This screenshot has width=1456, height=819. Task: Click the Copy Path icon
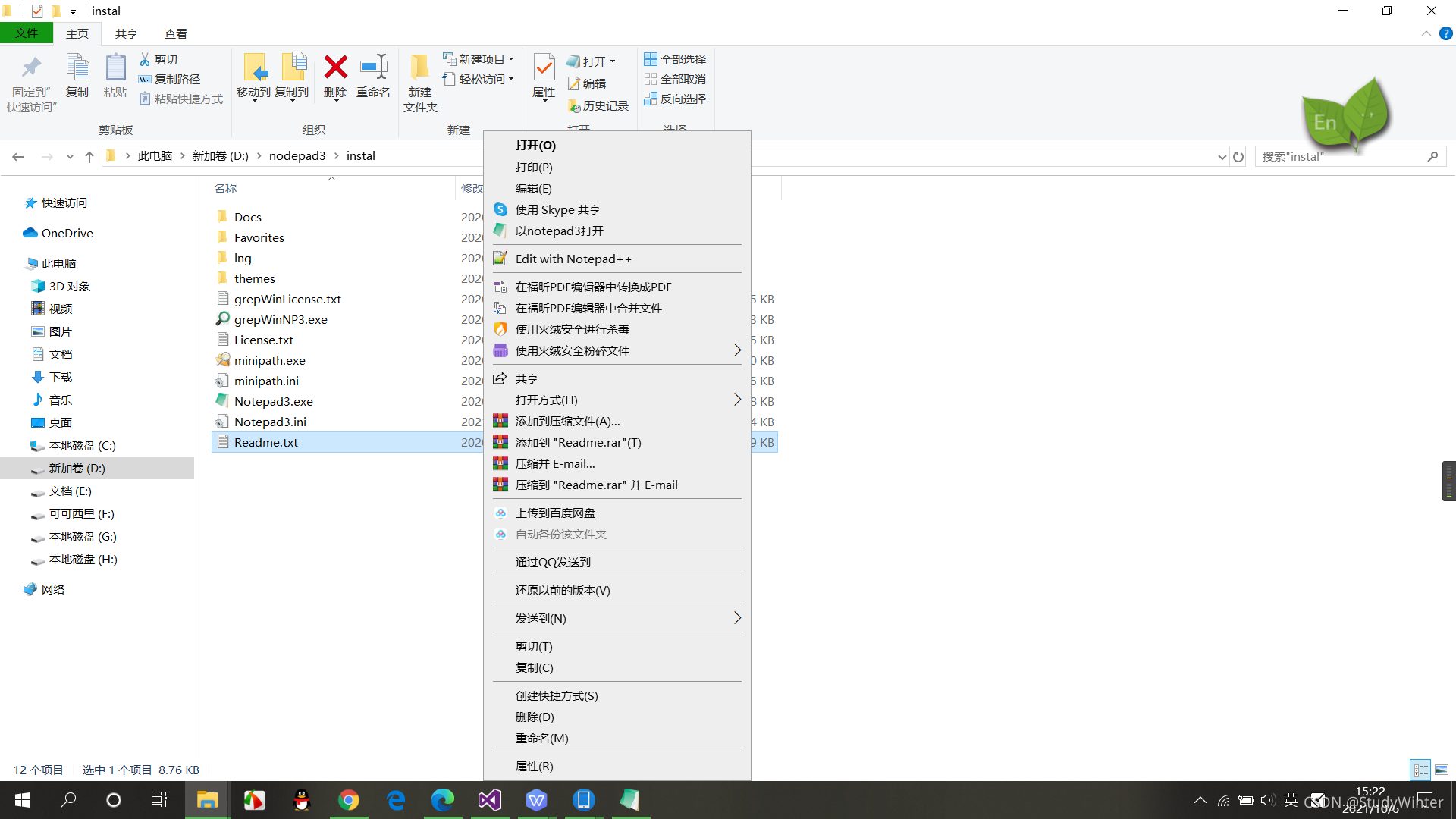pos(145,79)
